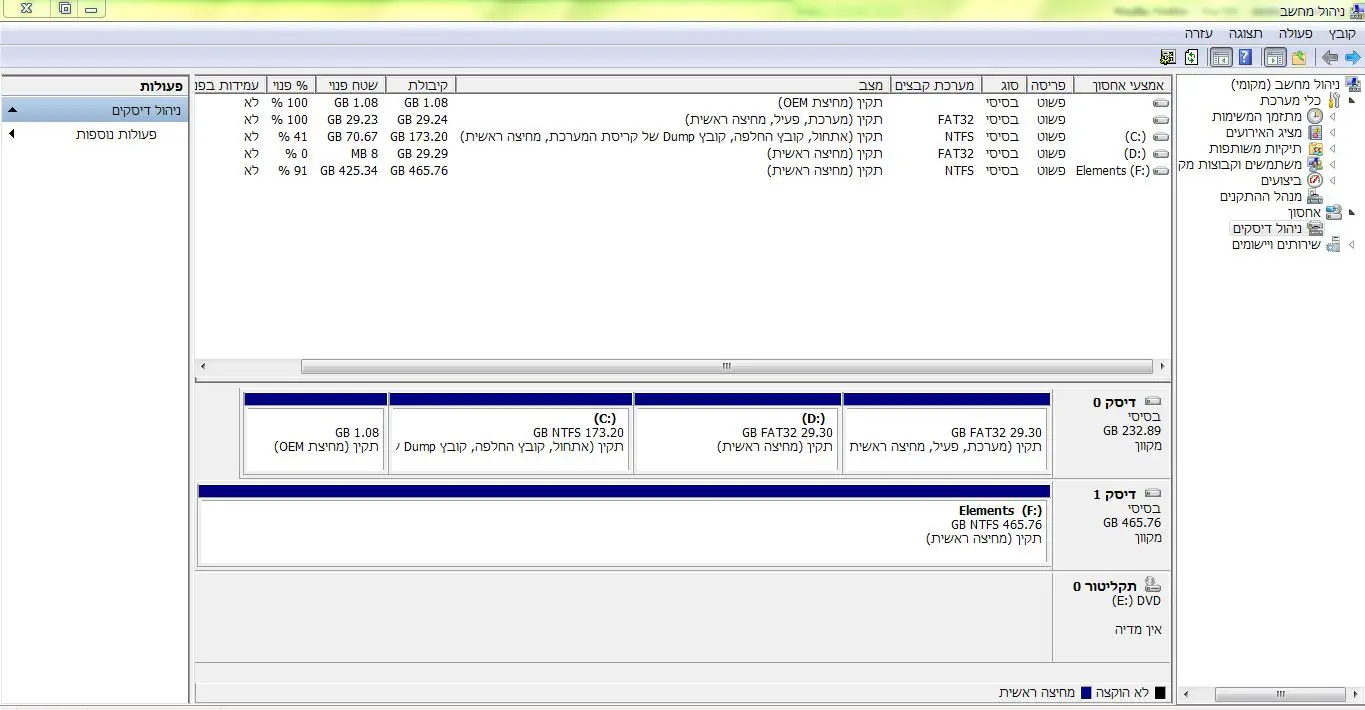Open the Performance node (ביצועים) in tree
This screenshot has height=710, width=1365.
1281,181
